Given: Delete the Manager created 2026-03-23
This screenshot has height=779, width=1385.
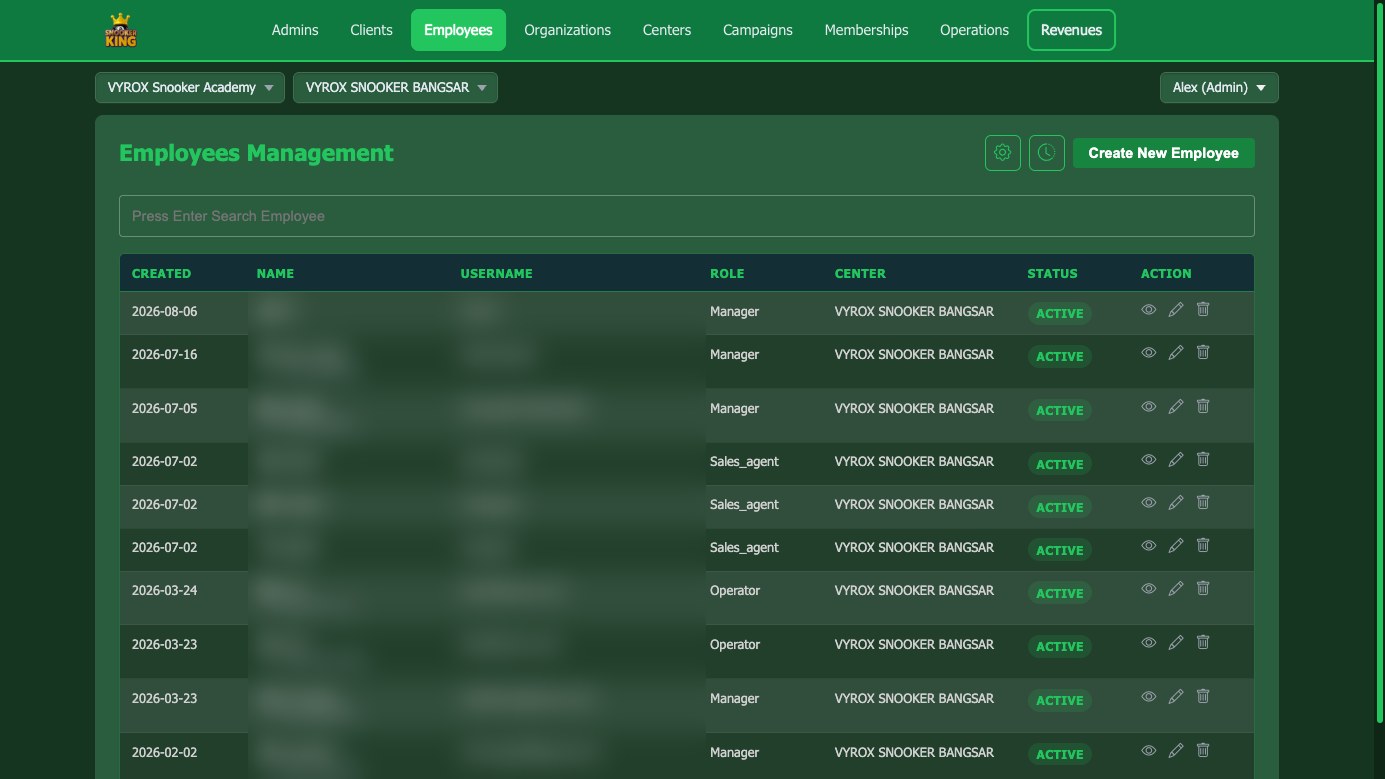Looking at the screenshot, I should point(1203,697).
